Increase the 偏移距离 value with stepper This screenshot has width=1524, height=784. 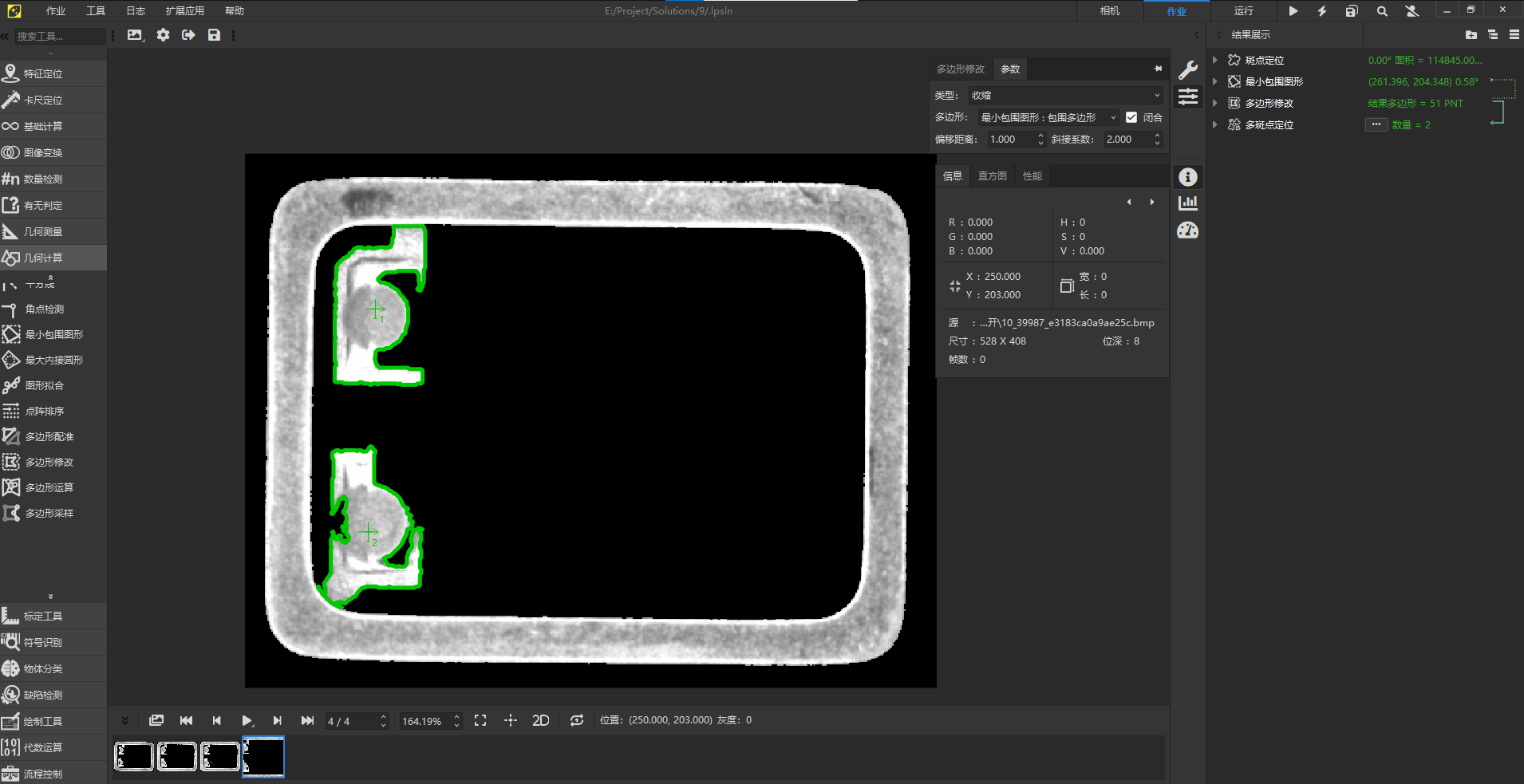1040,136
